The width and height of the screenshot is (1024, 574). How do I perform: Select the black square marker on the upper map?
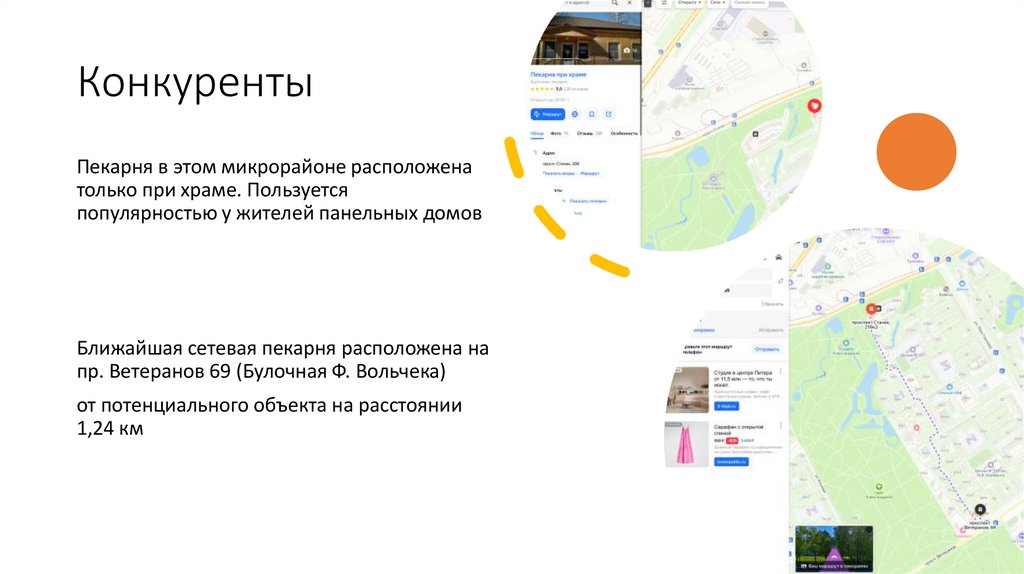click(x=756, y=134)
